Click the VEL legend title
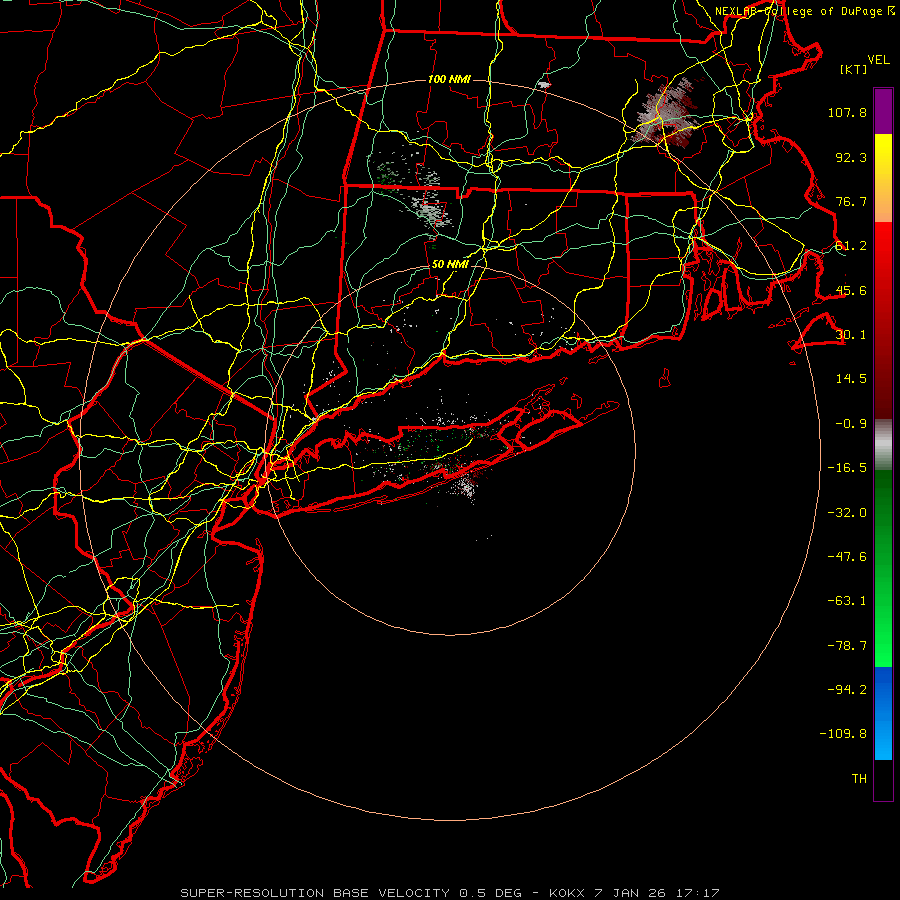 879,60
